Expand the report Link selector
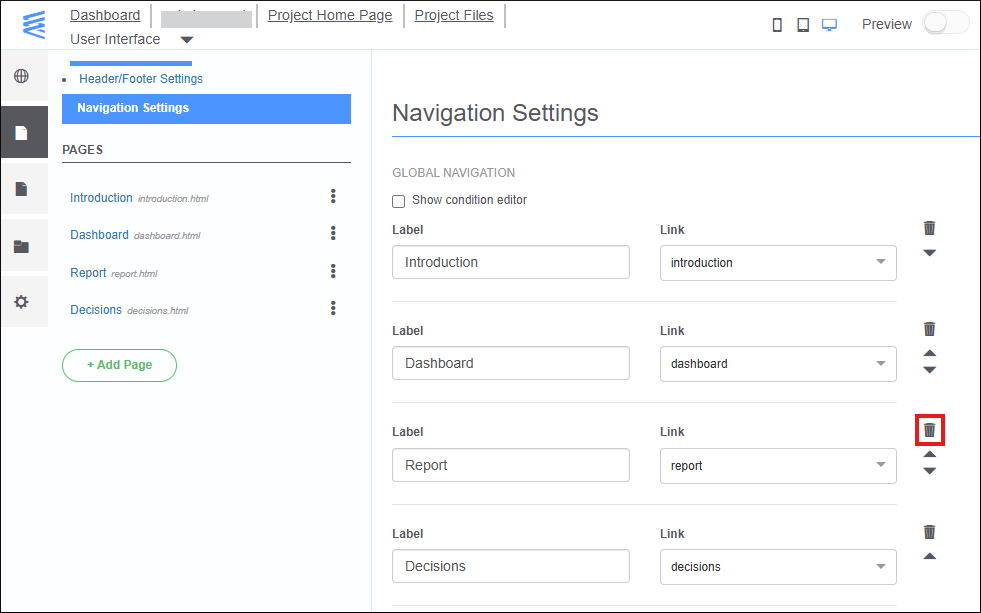This screenshot has width=981, height=613. point(880,465)
